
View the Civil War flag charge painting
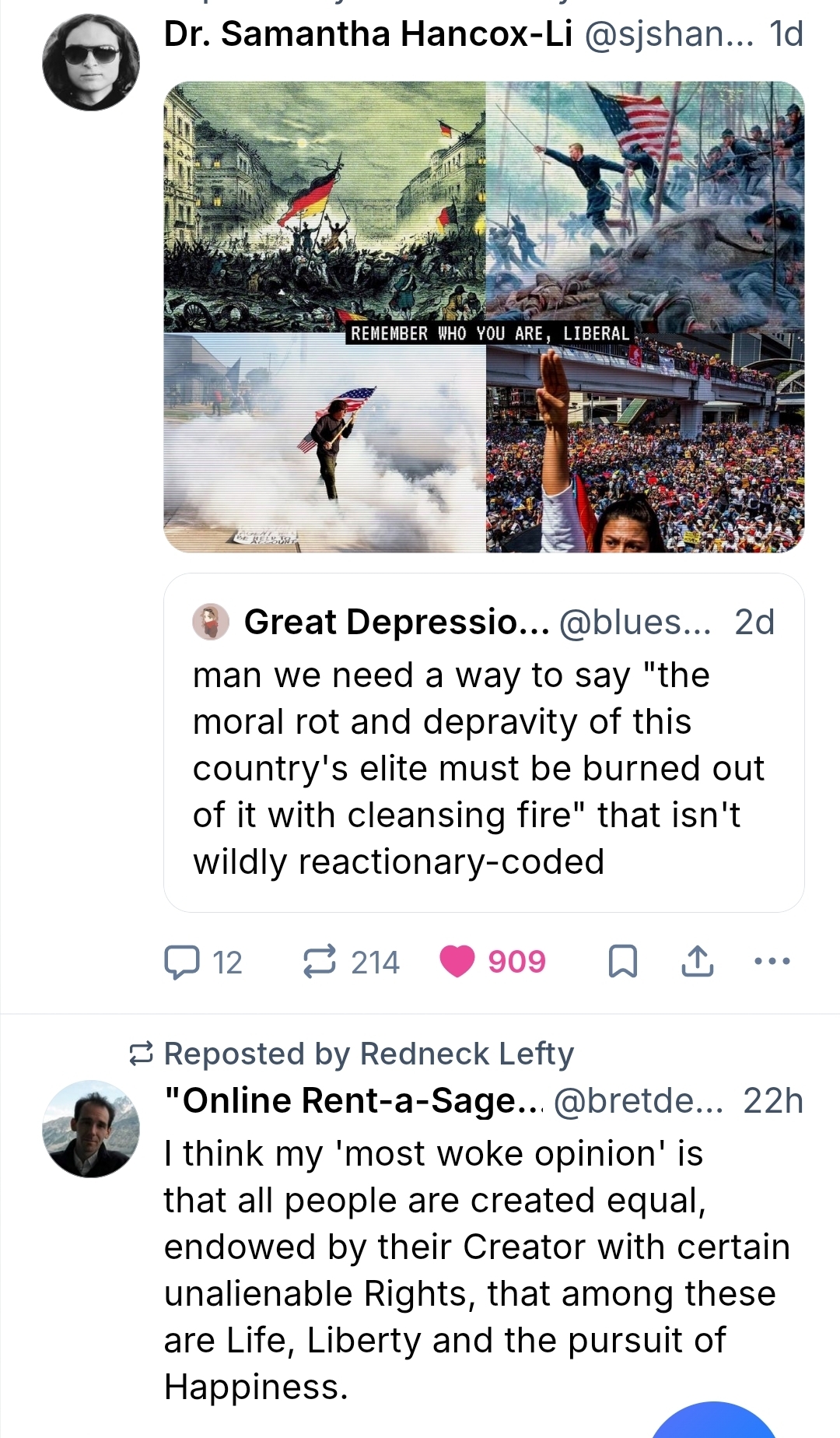point(645,207)
